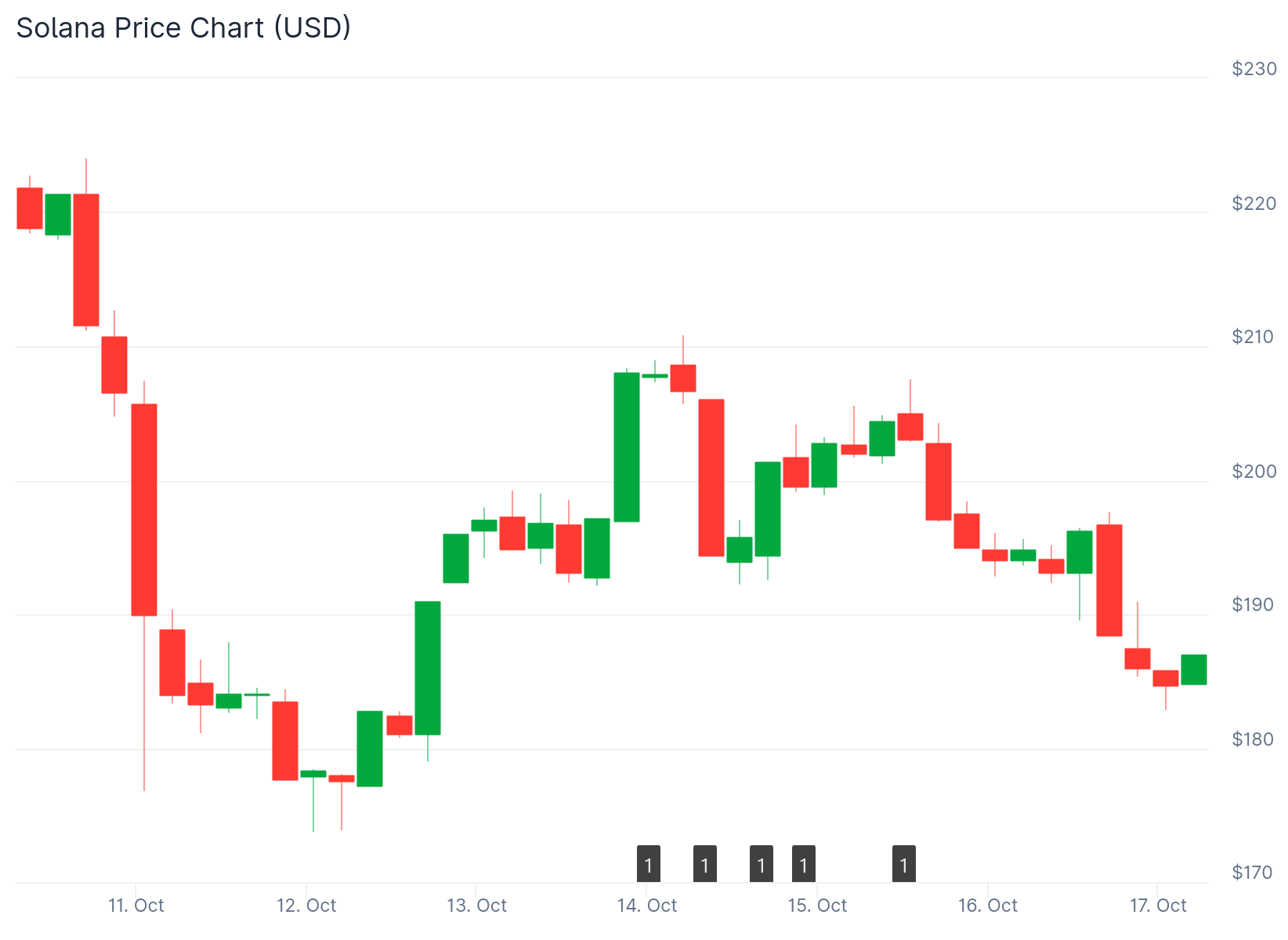Click the $200 price axis label
The image size is (1288, 940).
(1254, 472)
